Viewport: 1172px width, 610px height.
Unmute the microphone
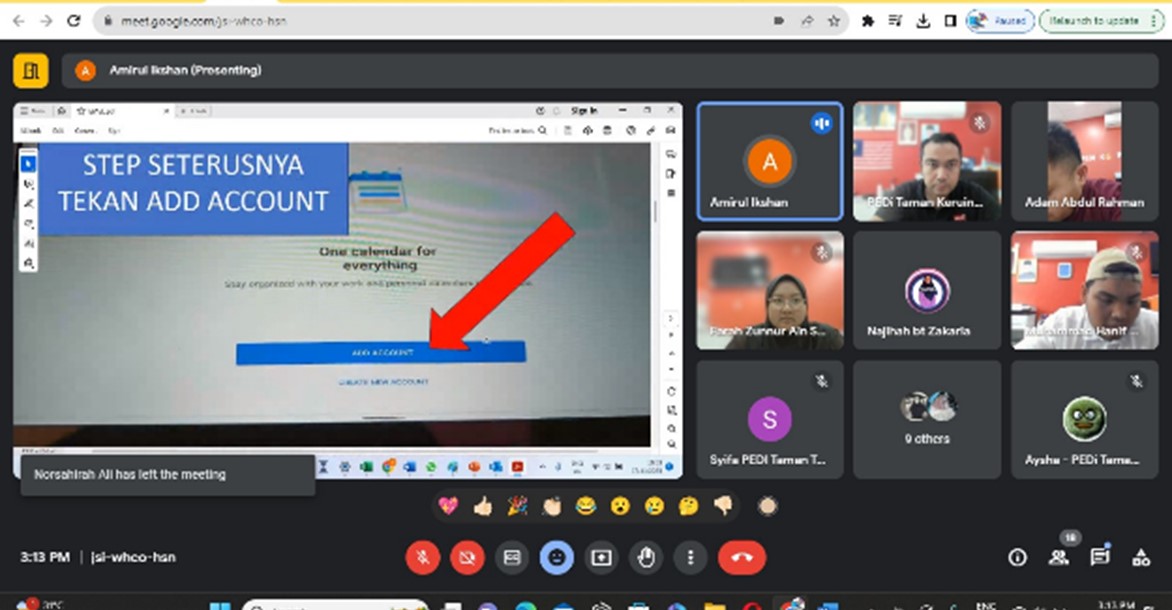tap(422, 558)
